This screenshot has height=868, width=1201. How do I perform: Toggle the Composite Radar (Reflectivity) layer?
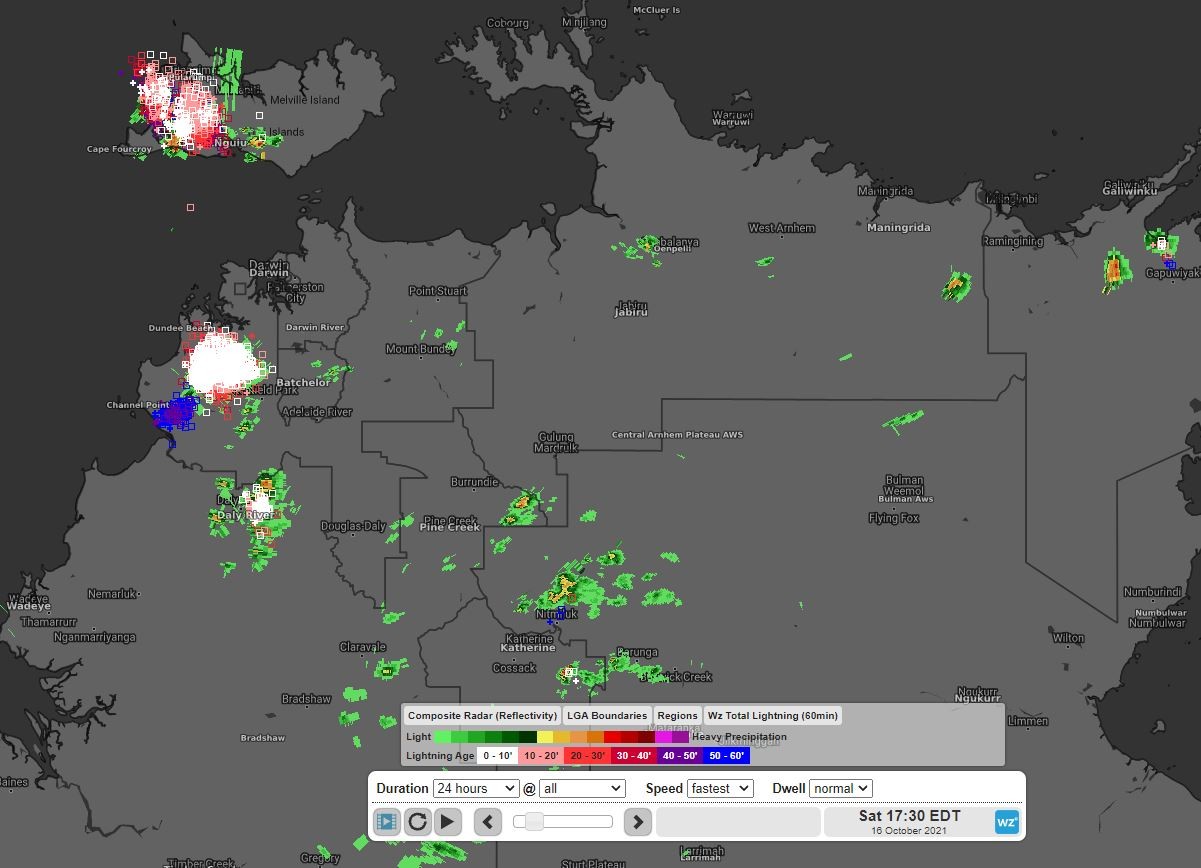(482, 716)
